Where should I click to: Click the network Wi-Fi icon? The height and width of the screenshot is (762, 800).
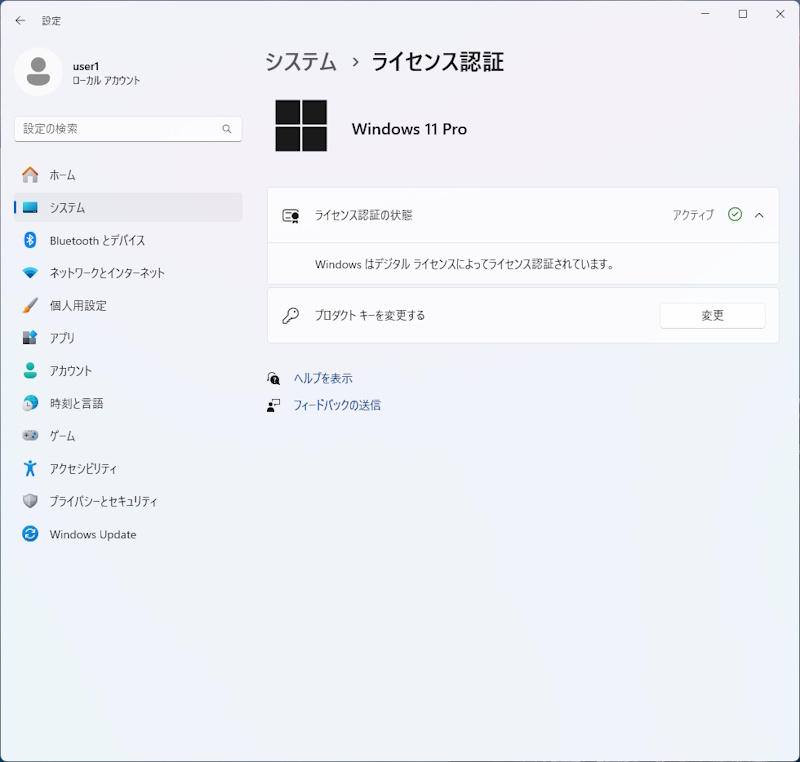click(x=30, y=273)
